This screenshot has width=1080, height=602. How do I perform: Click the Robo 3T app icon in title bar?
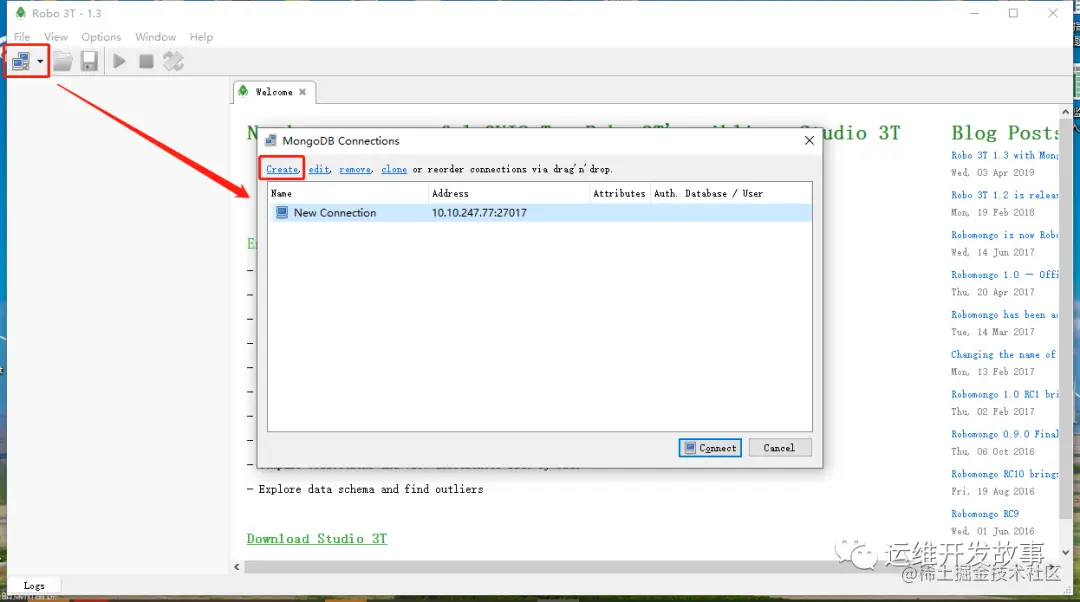tap(21, 13)
